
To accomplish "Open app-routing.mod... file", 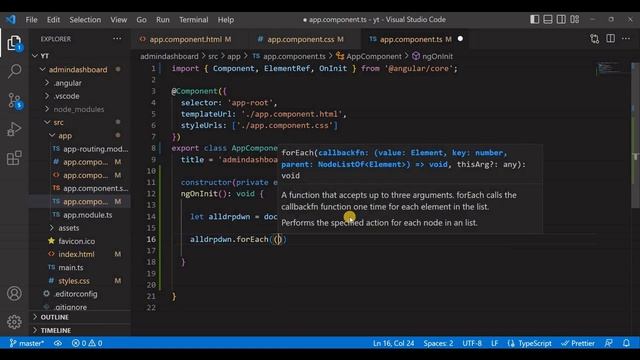I will coord(80,149).
